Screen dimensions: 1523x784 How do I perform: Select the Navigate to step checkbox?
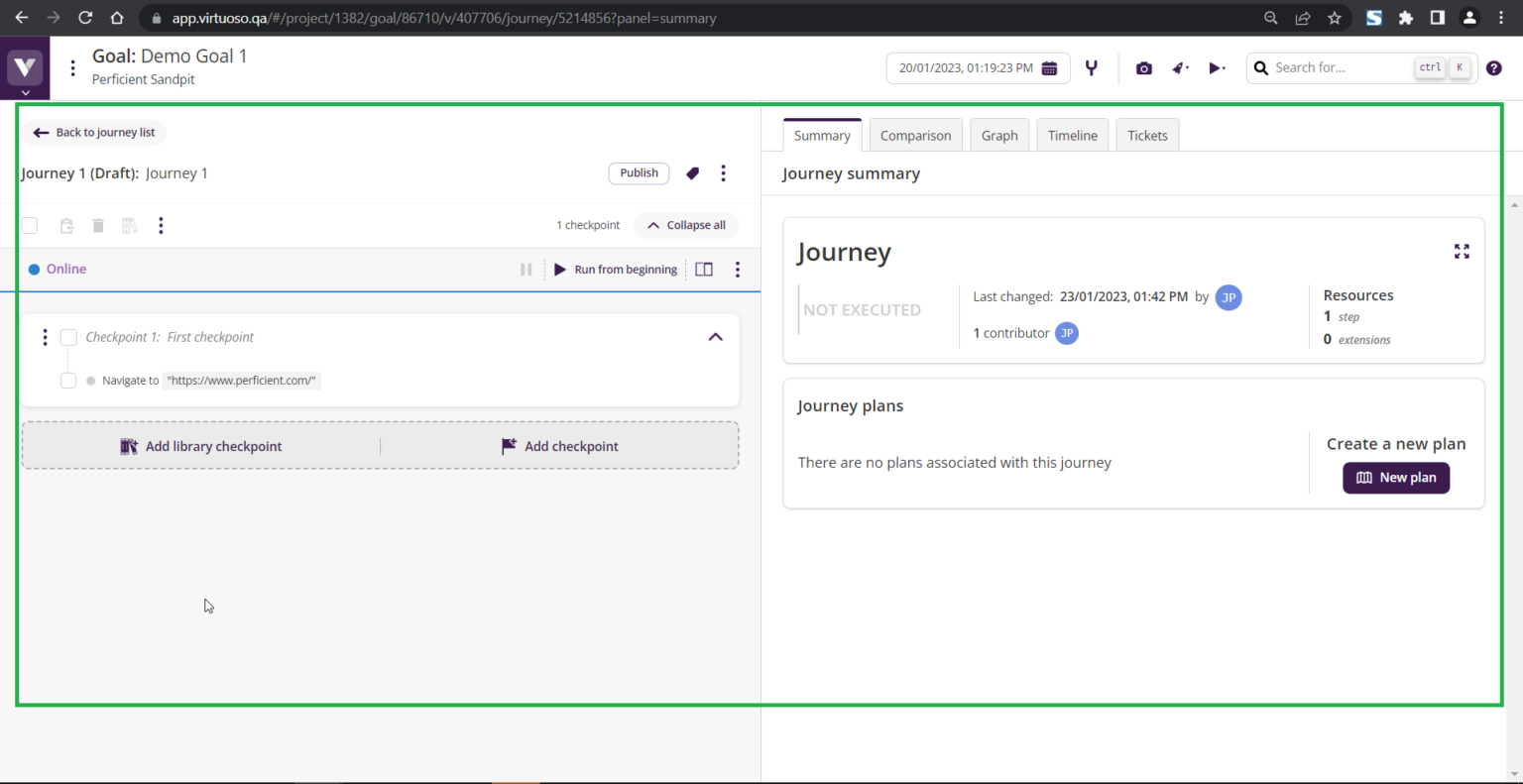[x=68, y=381]
